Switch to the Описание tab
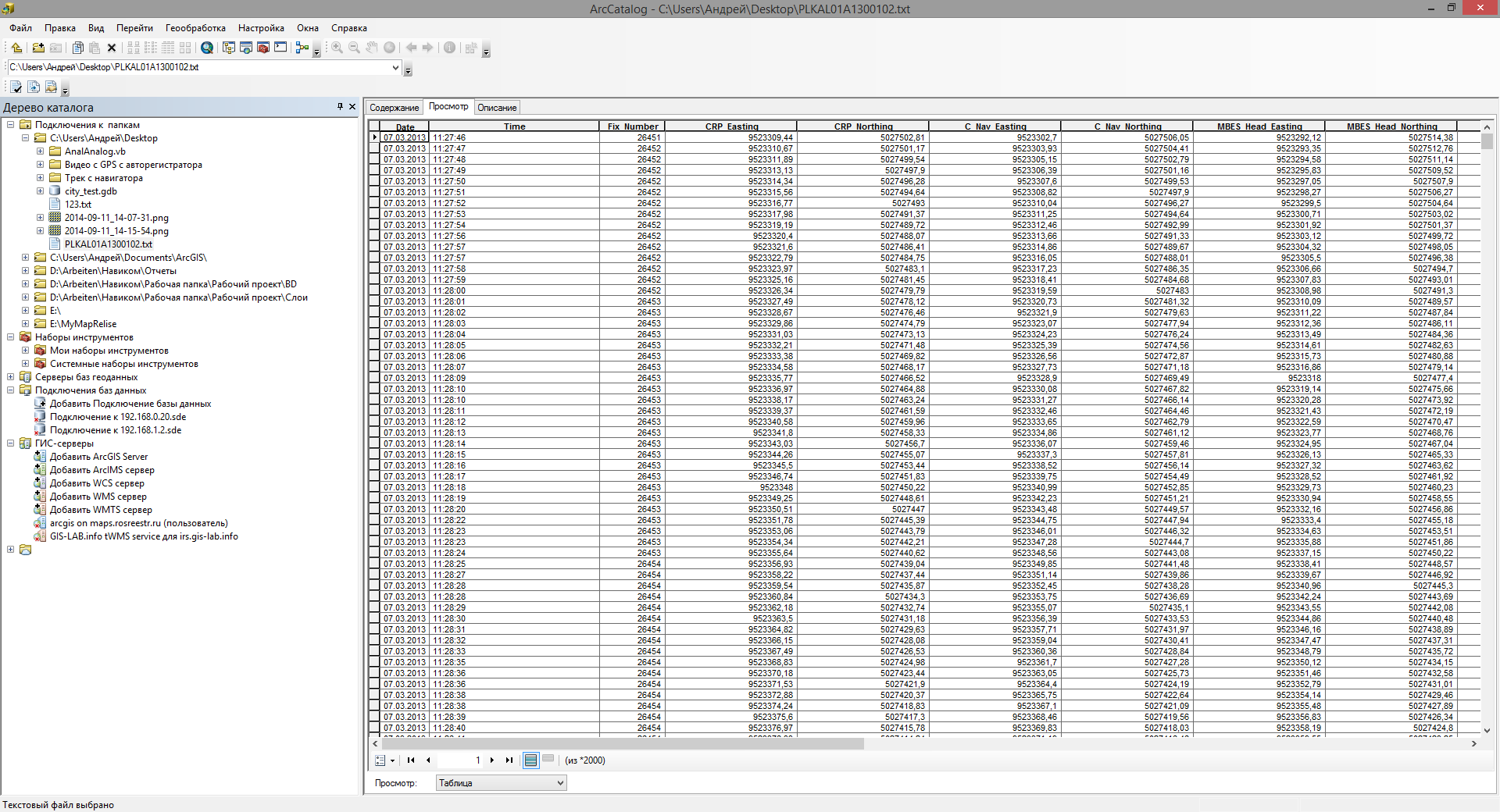 (496, 107)
